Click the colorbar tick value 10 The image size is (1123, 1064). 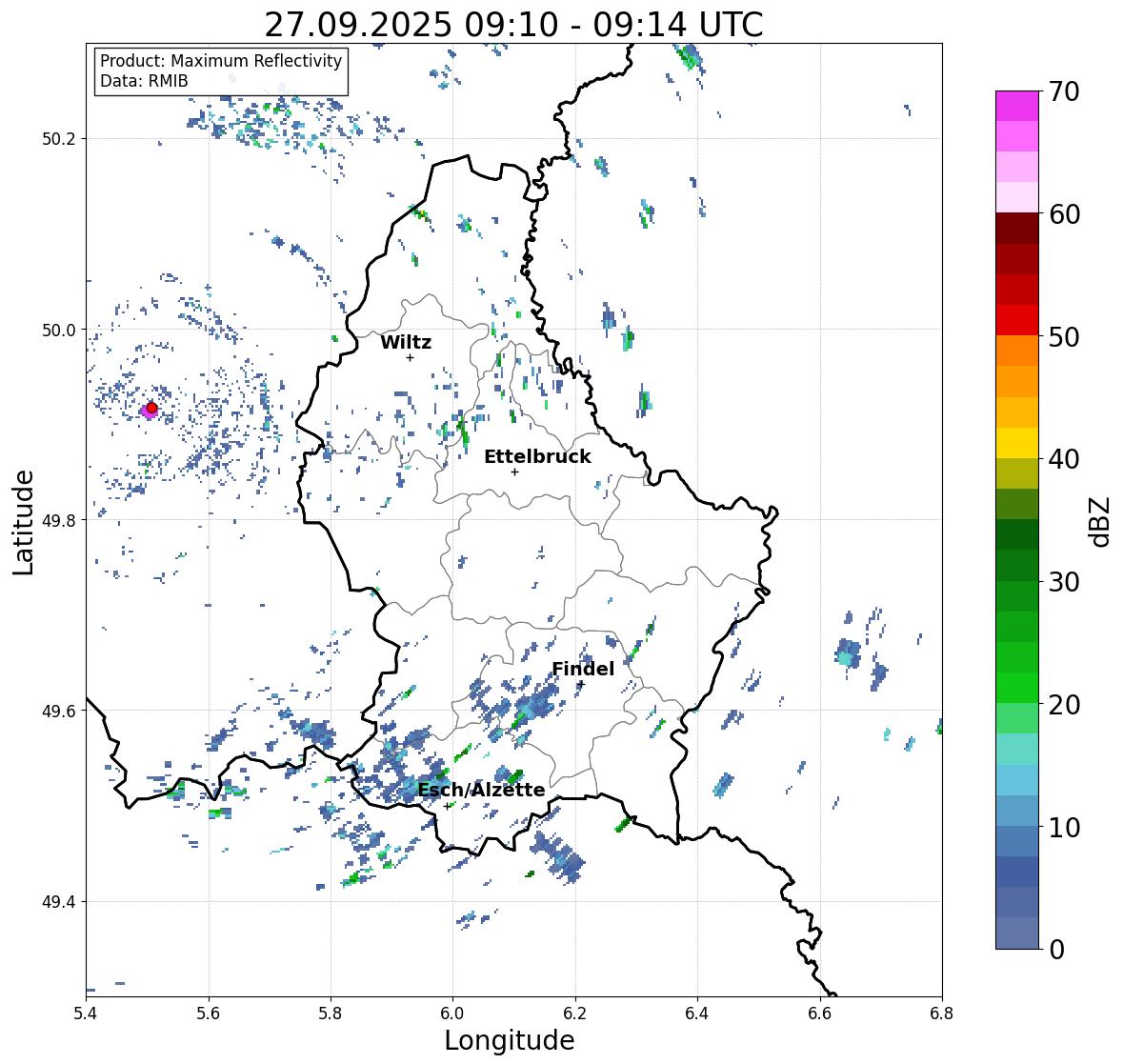(x=1064, y=827)
